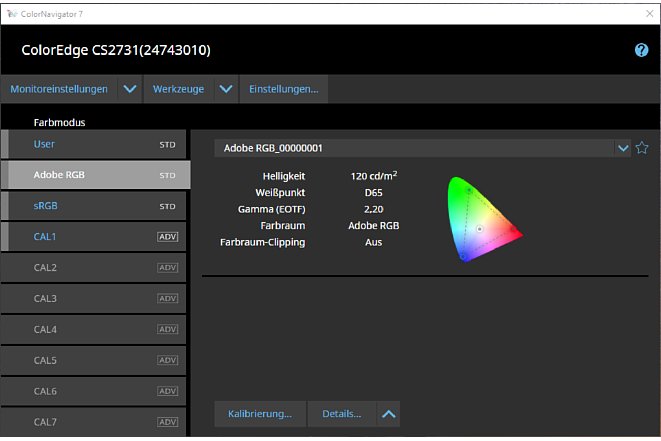
Task: Click the Weißpunkt label
Action: [x=280, y=193]
